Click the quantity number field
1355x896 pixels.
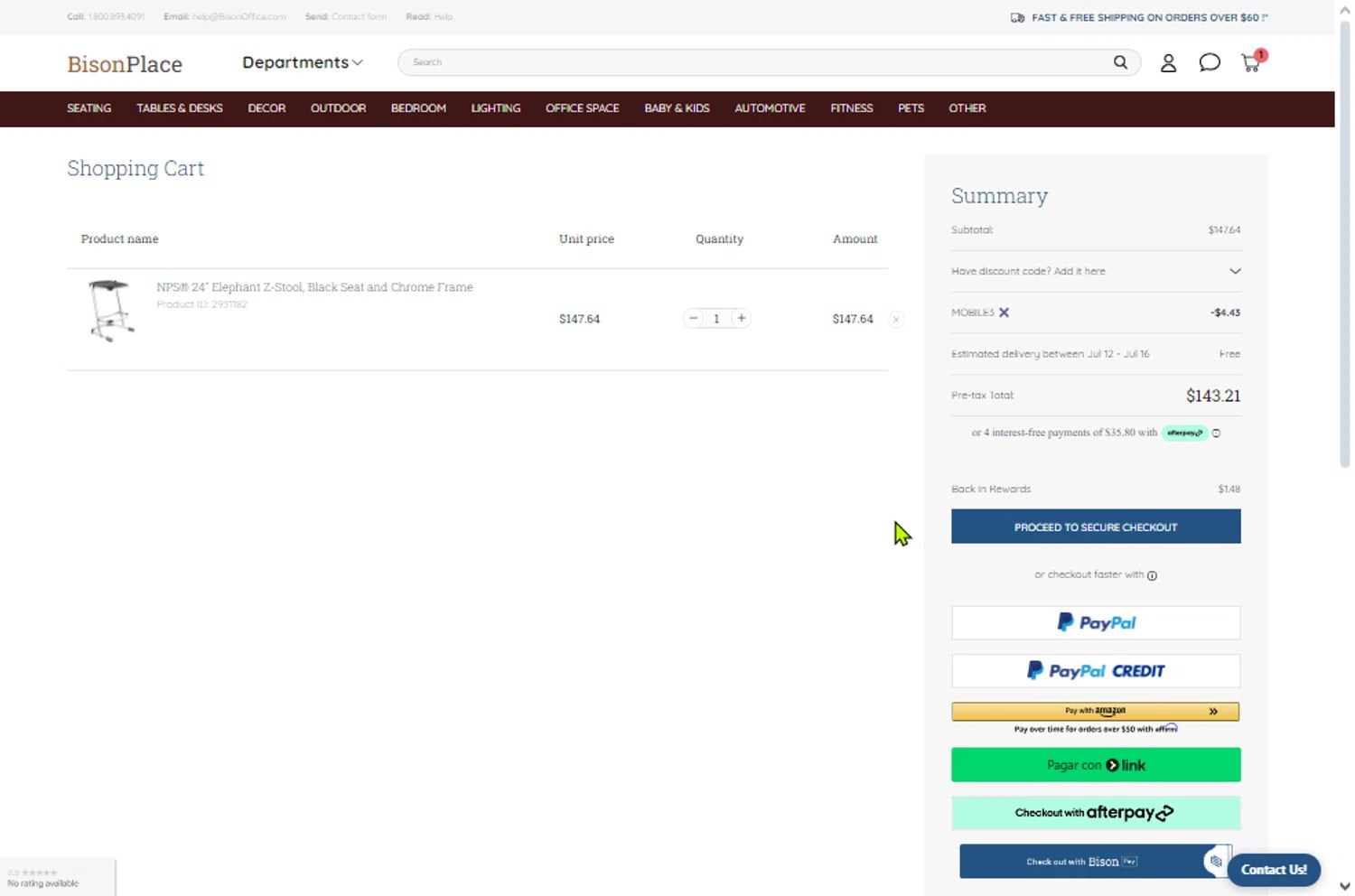pyautogui.click(x=716, y=318)
